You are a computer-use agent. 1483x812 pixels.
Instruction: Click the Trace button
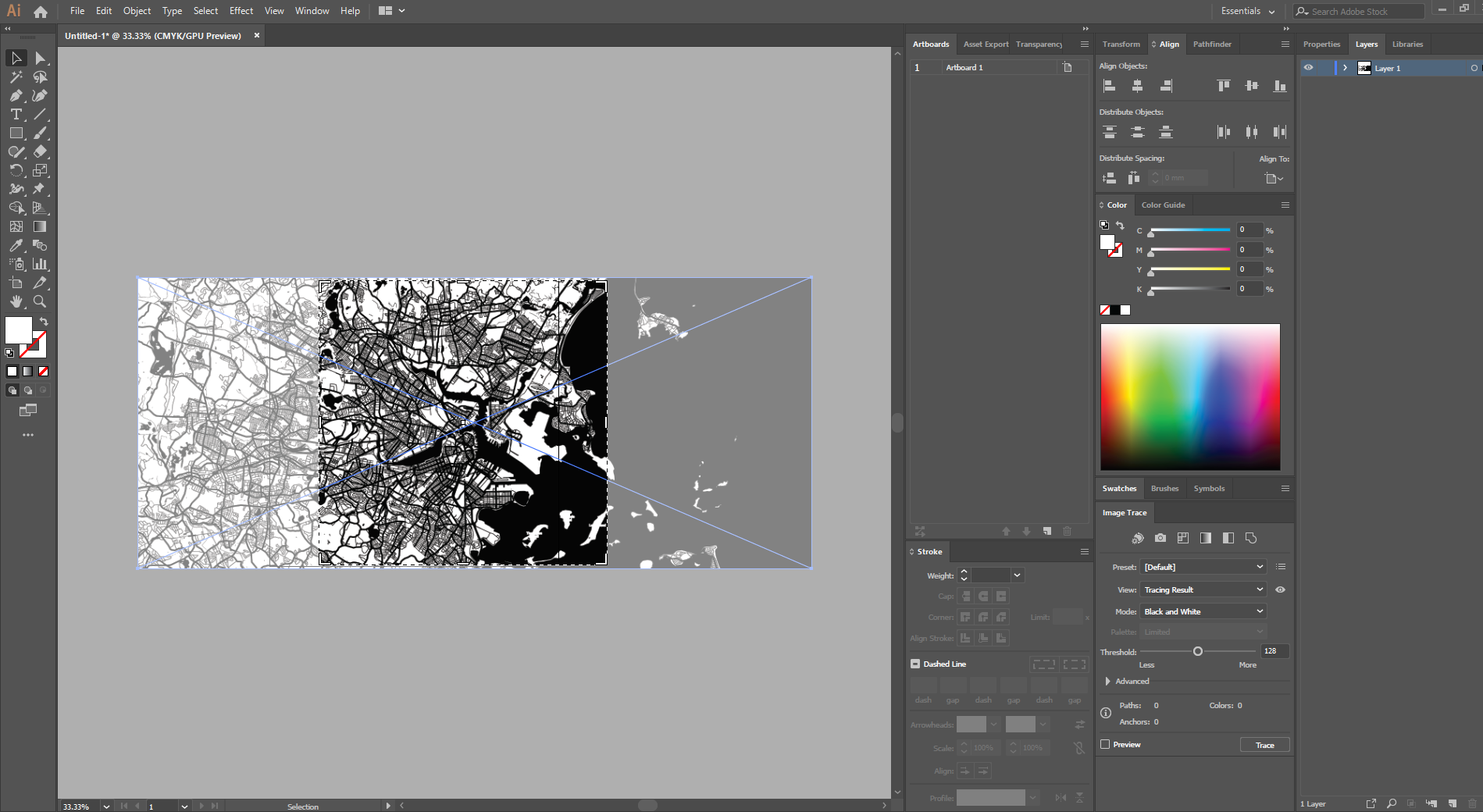[x=1264, y=744]
